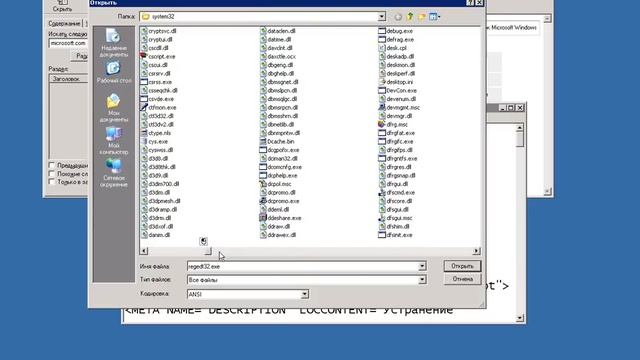The width and height of the screenshot is (640, 360).
Task: Select the ctype.nls file icon
Action: tap(144, 133)
